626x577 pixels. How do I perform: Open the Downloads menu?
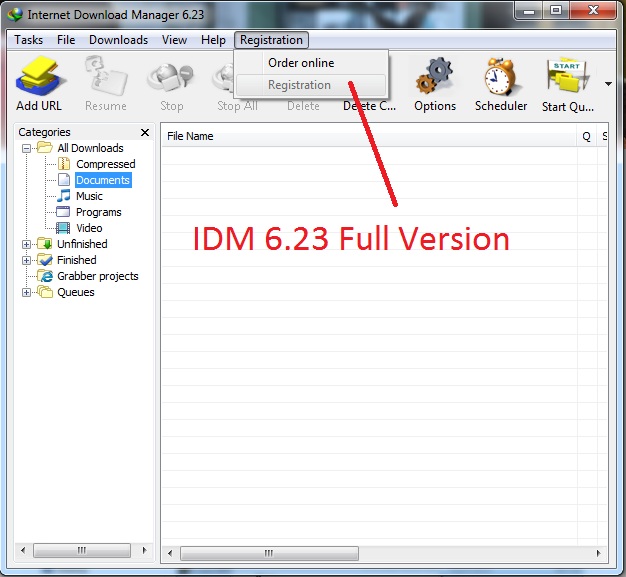[118, 40]
